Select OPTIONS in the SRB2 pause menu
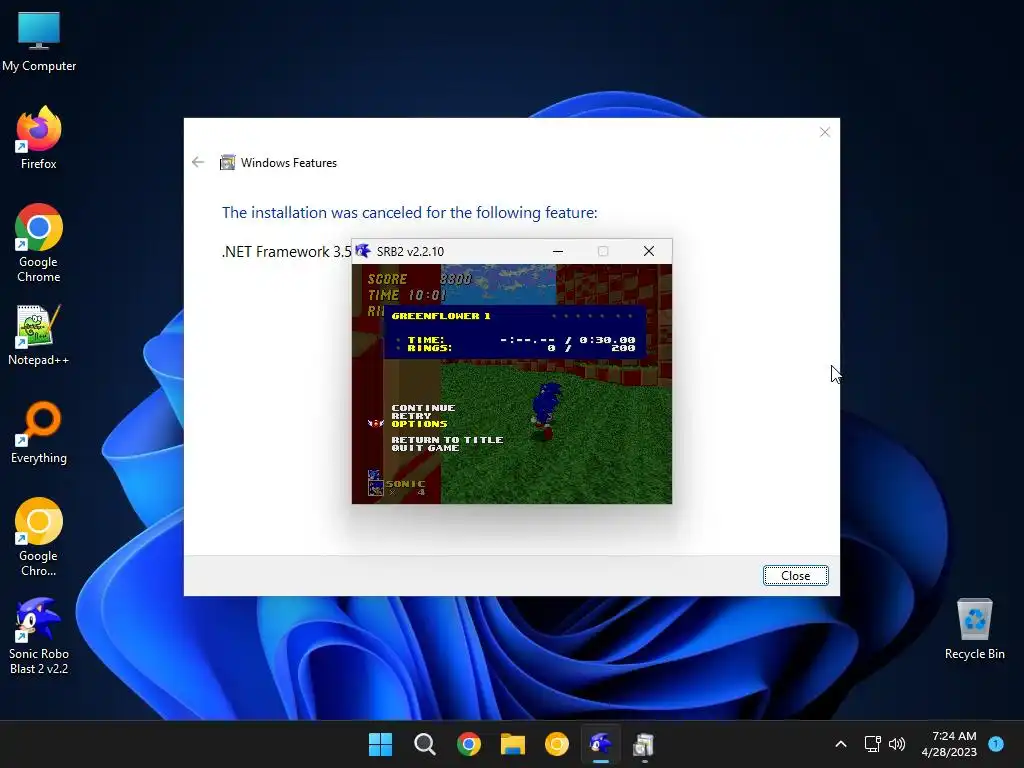 coord(419,424)
